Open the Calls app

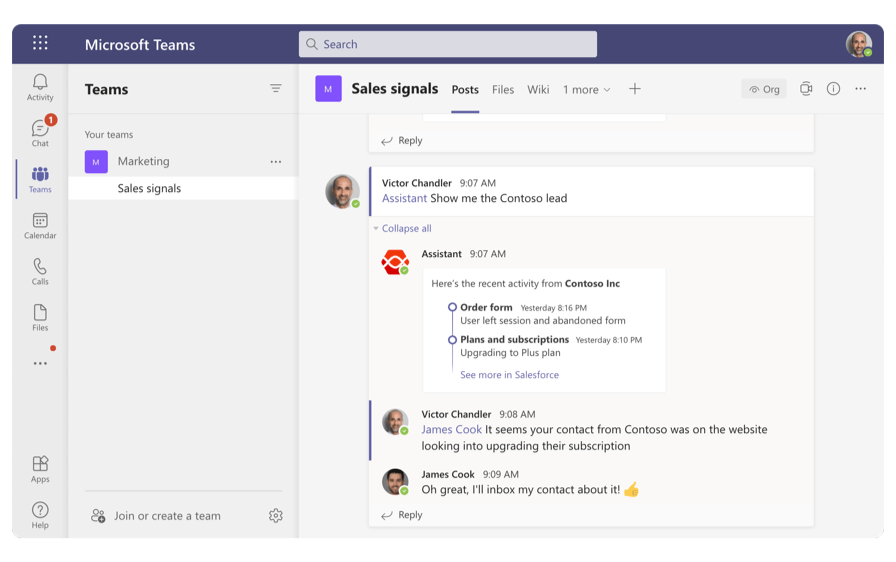pos(40,271)
